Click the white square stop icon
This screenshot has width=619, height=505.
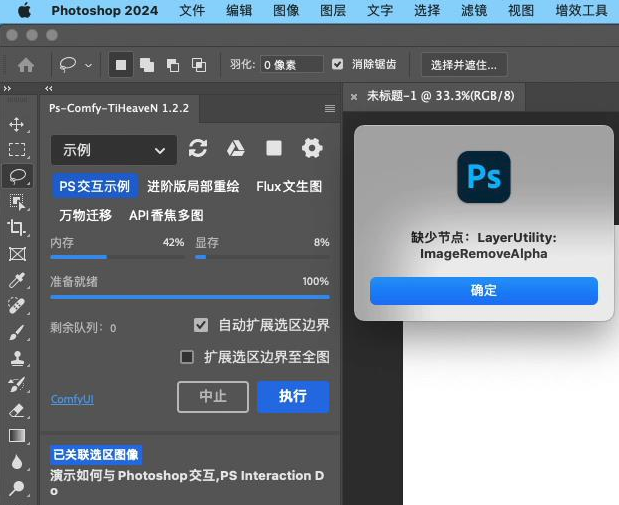(x=274, y=148)
